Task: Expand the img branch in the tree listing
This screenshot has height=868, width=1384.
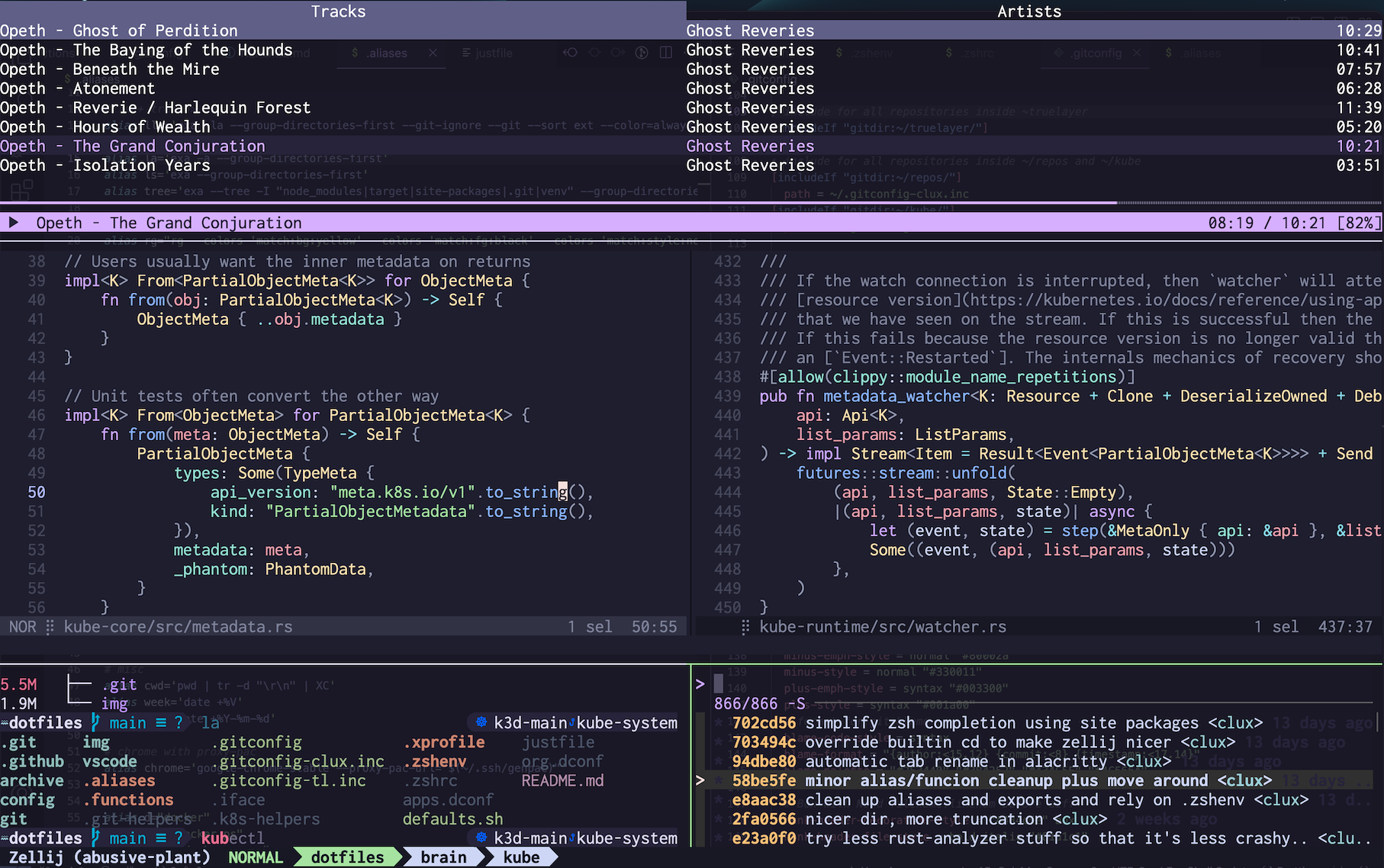Action: [x=114, y=703]
